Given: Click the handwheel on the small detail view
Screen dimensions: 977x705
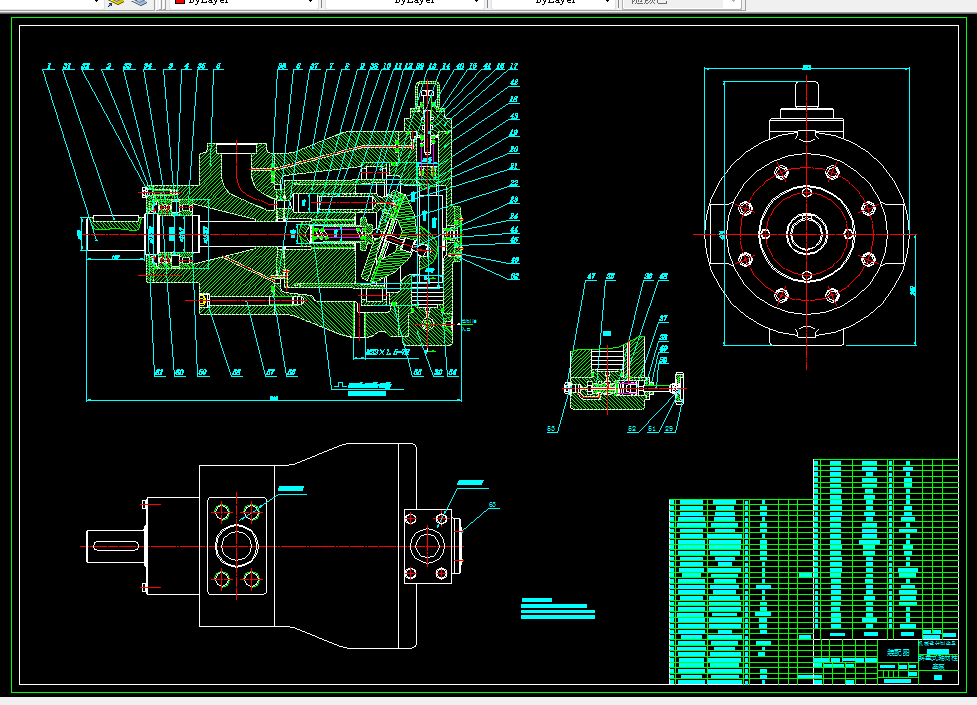Looking at the screenshot, I should [679, 388].
